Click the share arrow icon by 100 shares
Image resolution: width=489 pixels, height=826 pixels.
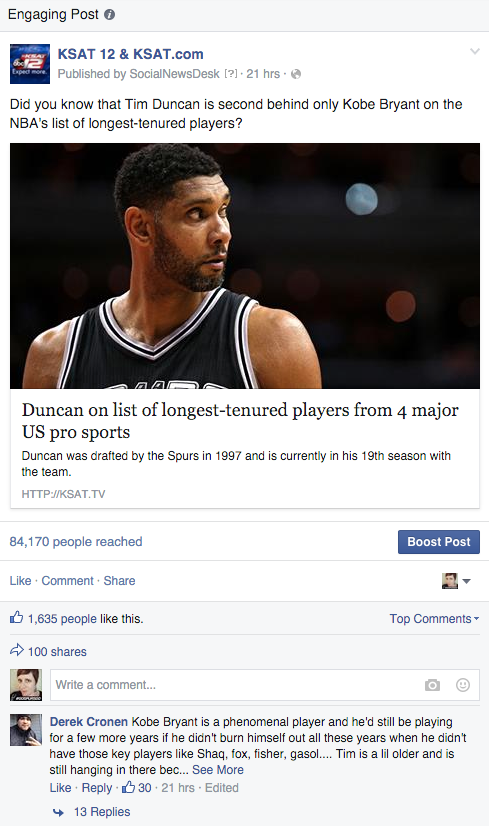[x=17, y=650]
